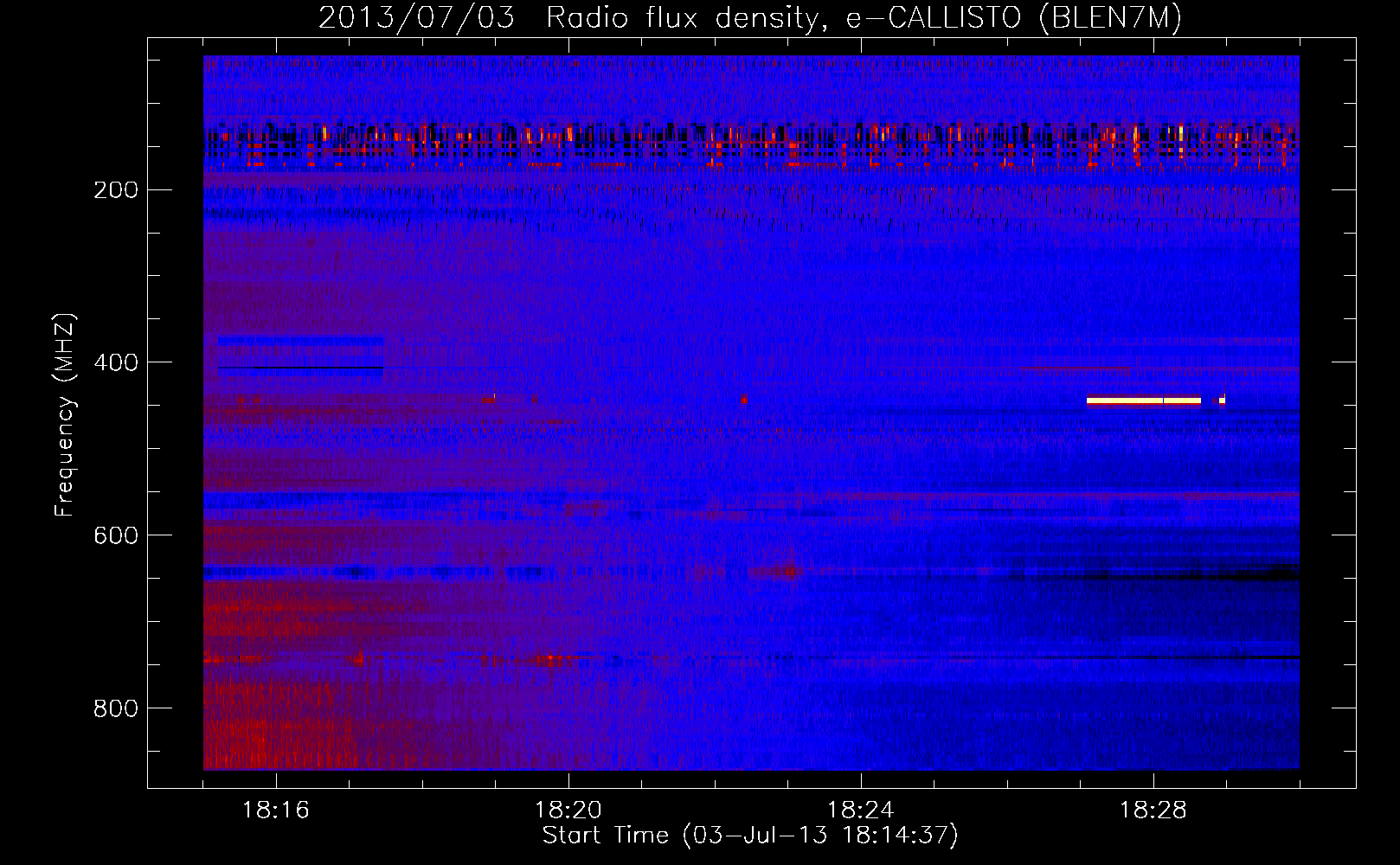Click the small red spot near 18:22

(x=743, y=400)
